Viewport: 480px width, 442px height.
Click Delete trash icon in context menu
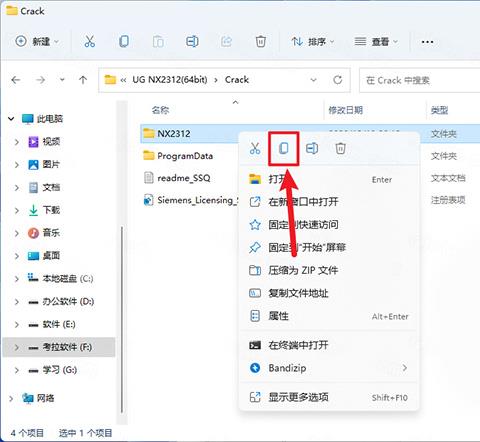tap(340, 148)
